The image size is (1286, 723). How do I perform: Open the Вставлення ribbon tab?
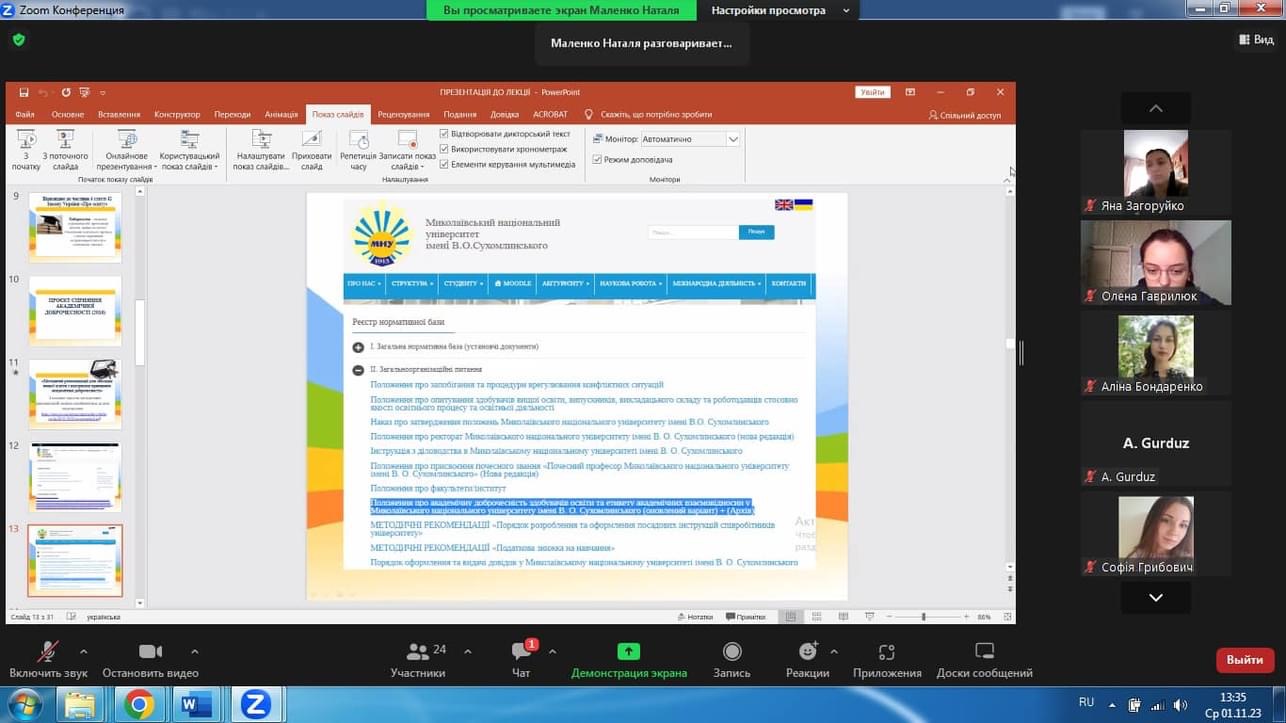[120, 115]
